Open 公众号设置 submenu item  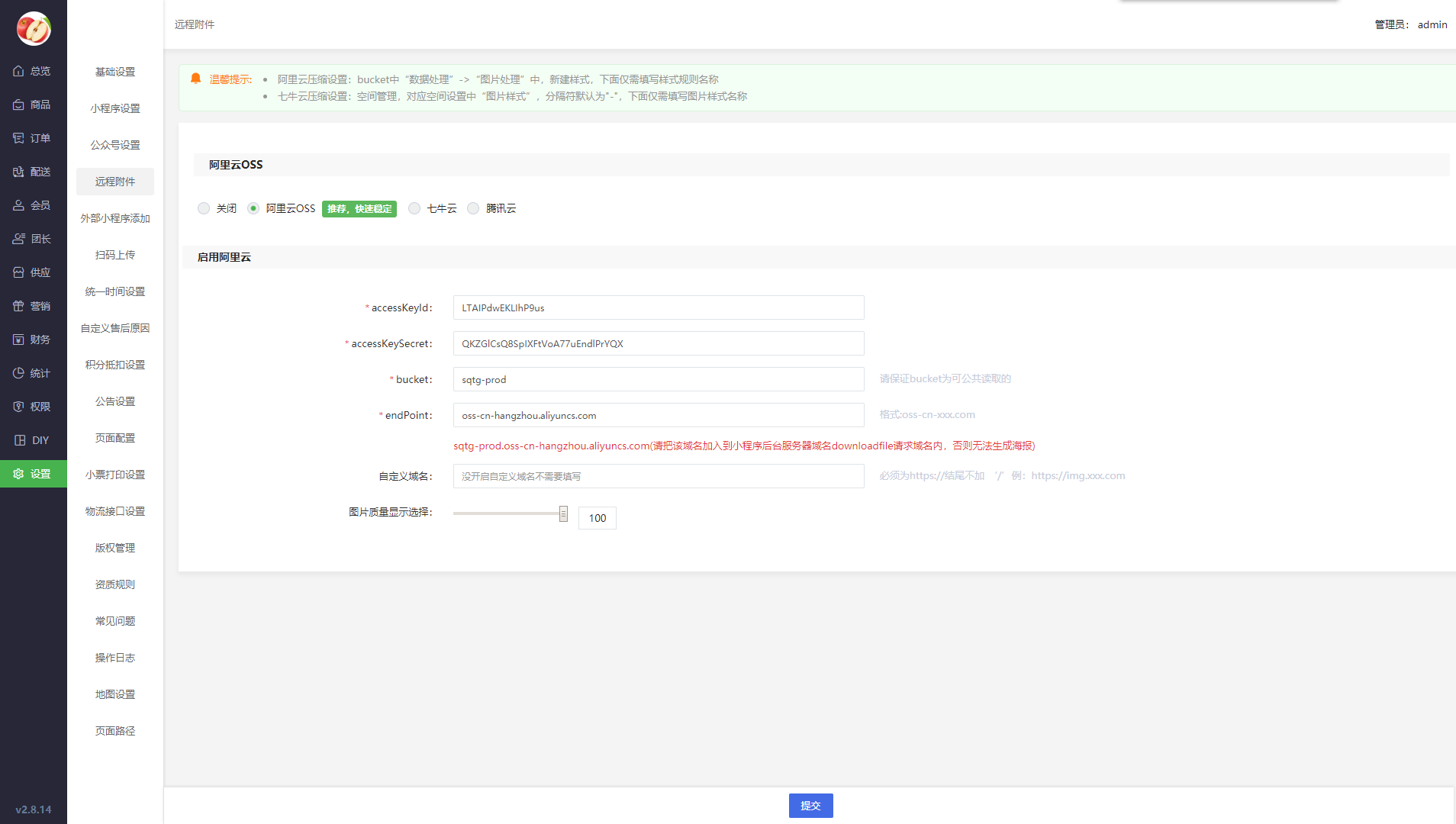click(x=115, y=145)
